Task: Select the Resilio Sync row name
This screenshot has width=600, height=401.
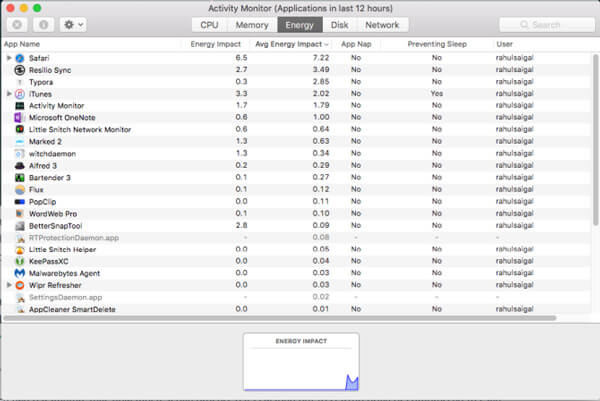Action: point(50,70)
